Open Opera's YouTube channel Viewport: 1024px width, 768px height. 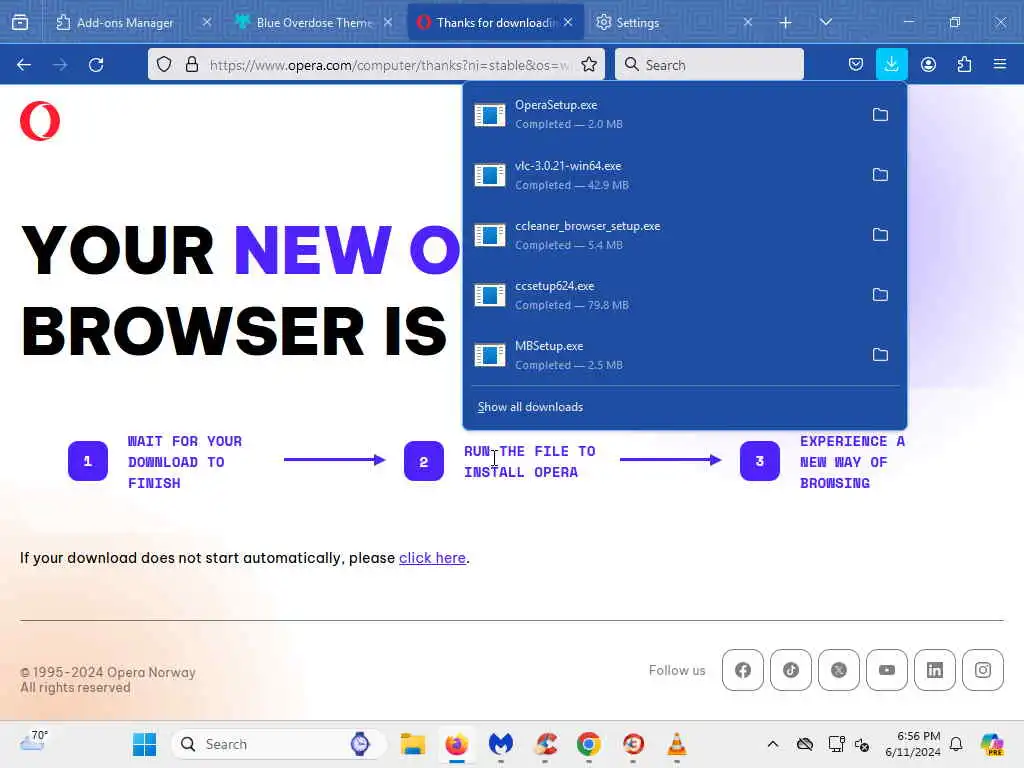pyautogui.click(x=887, y=670)
